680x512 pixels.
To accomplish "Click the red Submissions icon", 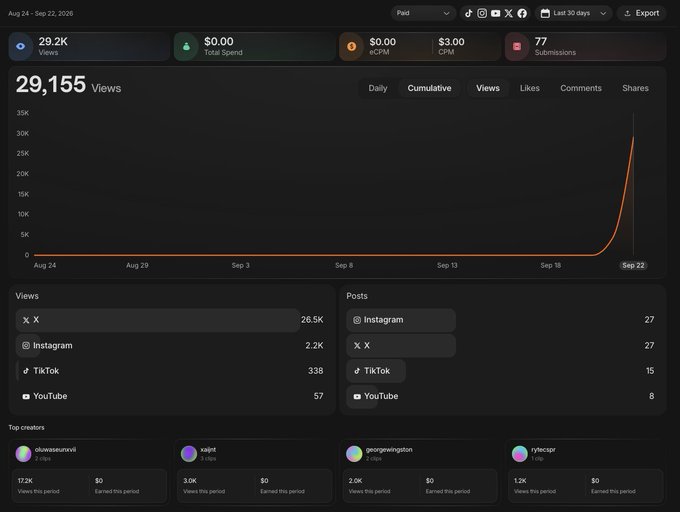I will (517, 46).
